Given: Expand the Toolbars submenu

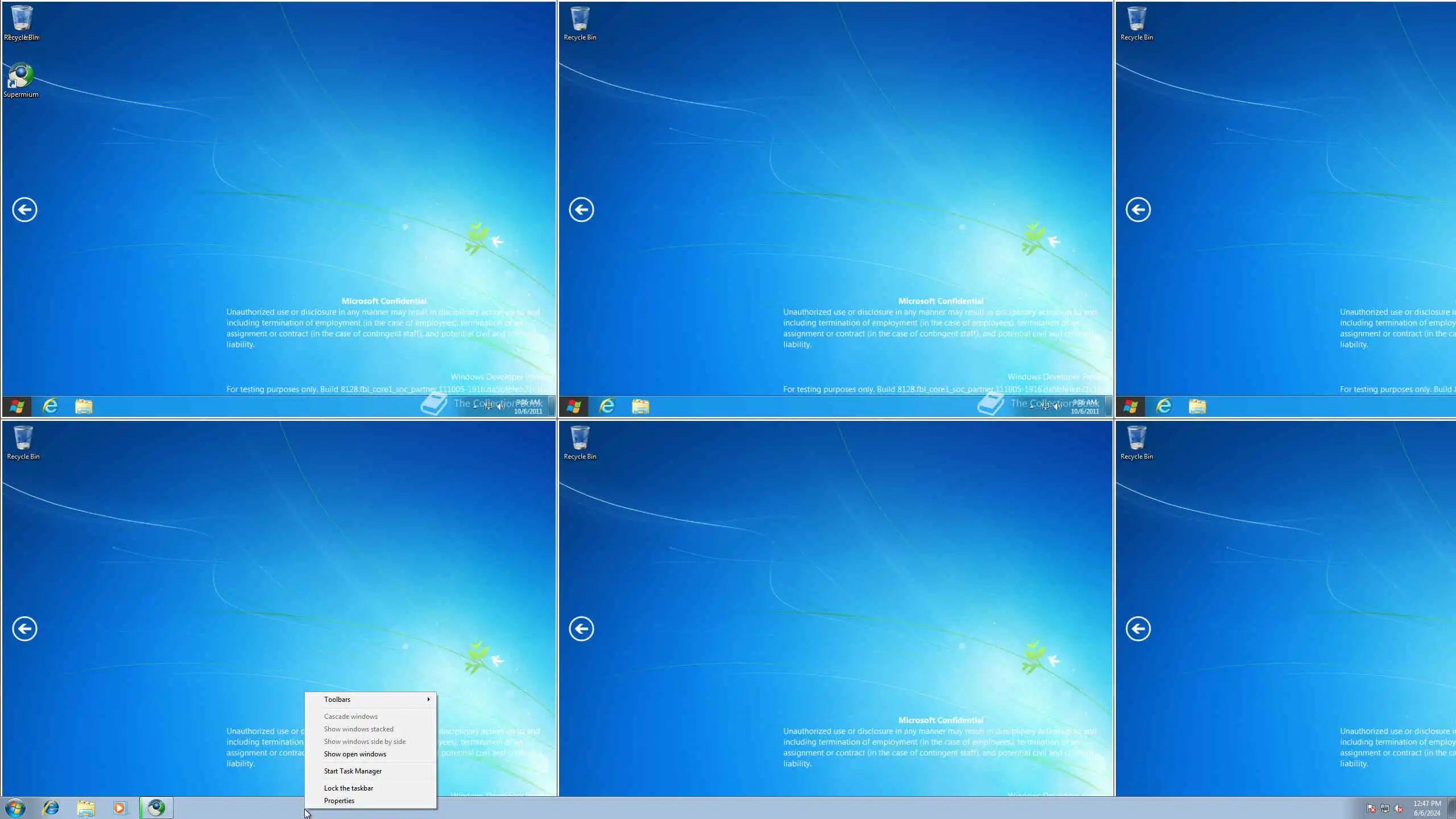Looking at the screenshot, I should pyautogui.click(x=337, y=699).
